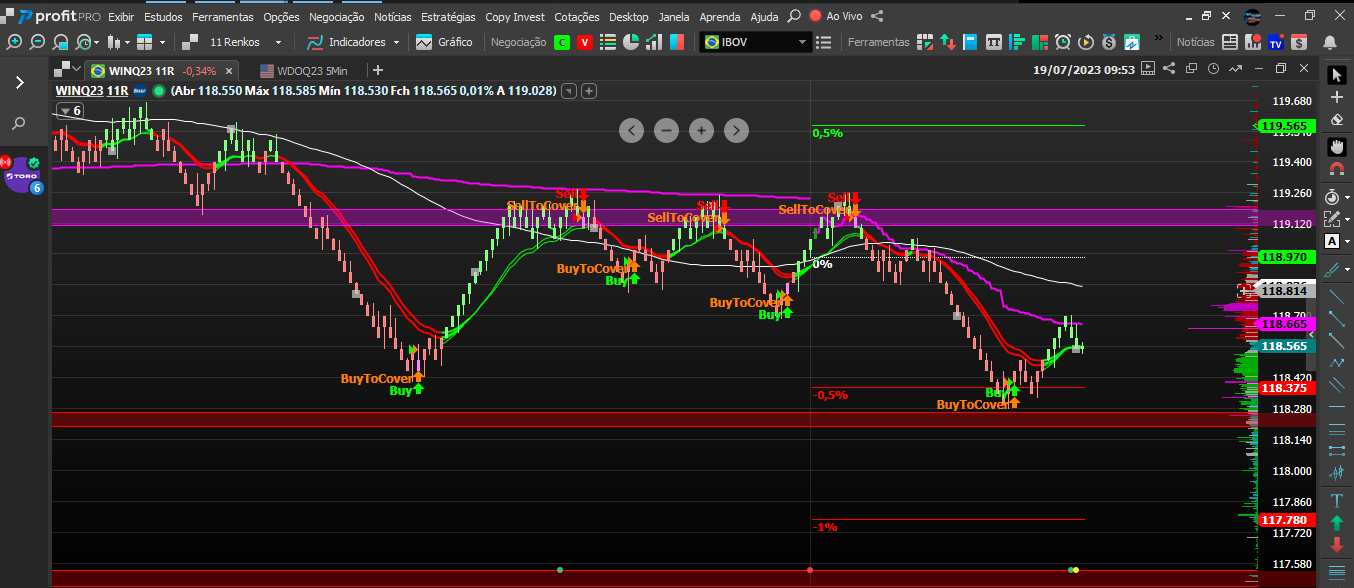Click the magenta 118.665 price label

1284,324
